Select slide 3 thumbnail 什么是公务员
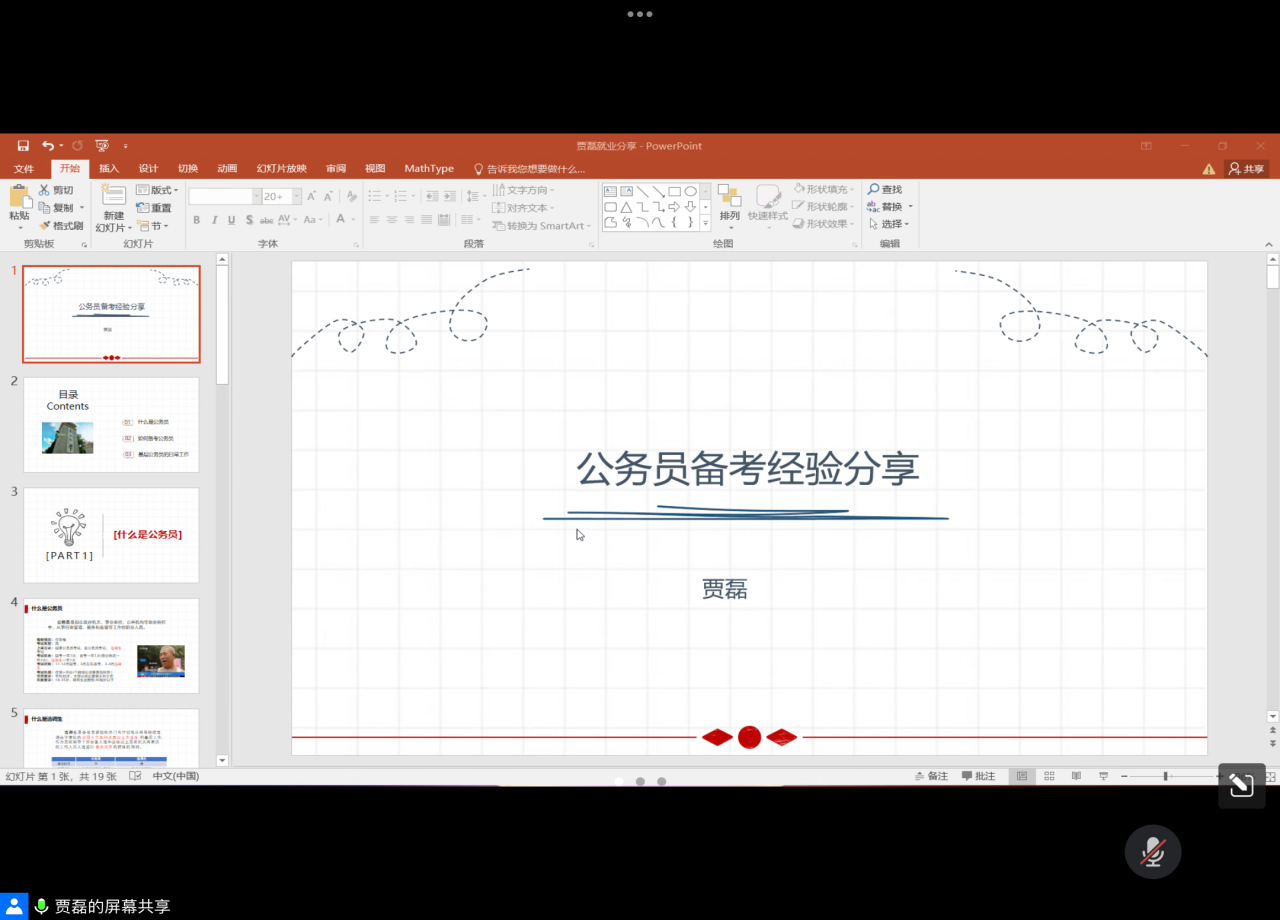This screenshot has width=1280, height=920. [111, 535]
